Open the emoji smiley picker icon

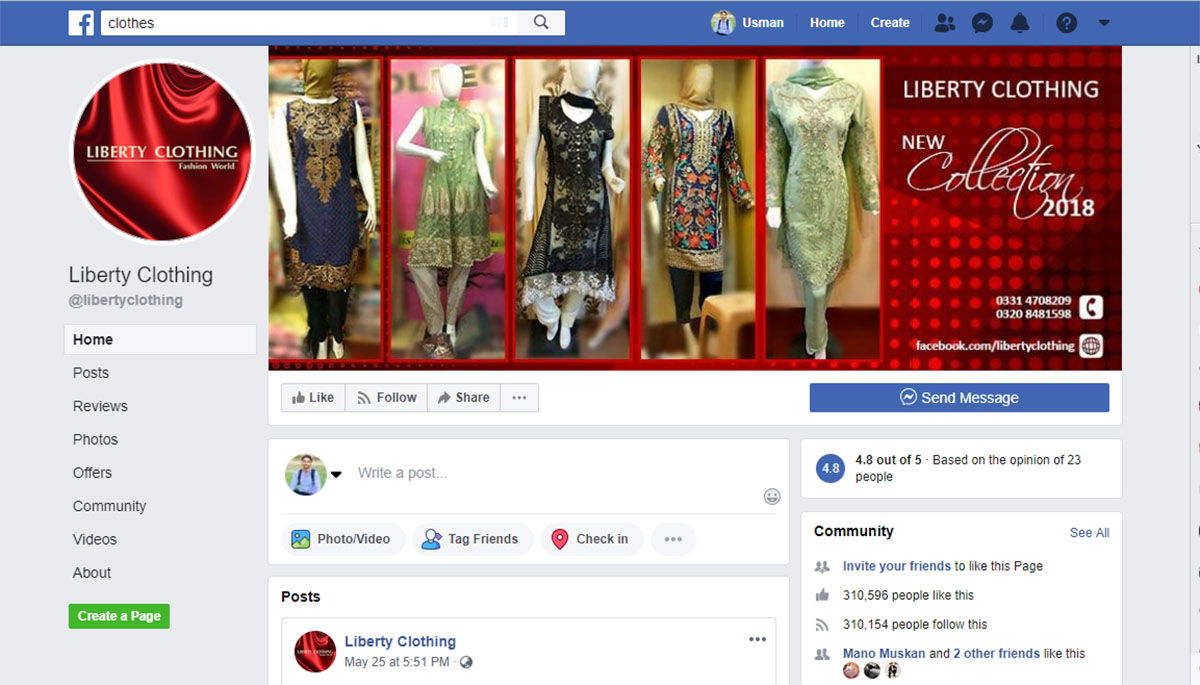(x=772, y=496)
